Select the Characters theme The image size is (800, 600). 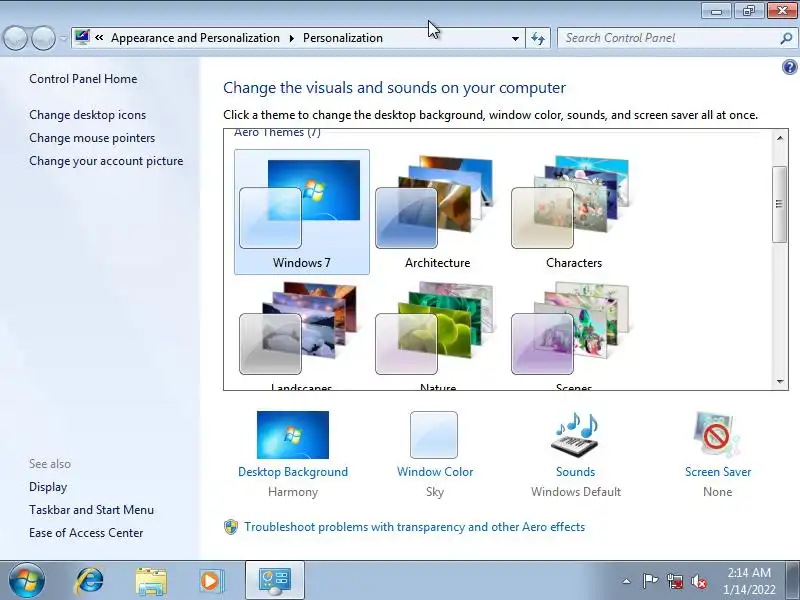click(573, 212)
